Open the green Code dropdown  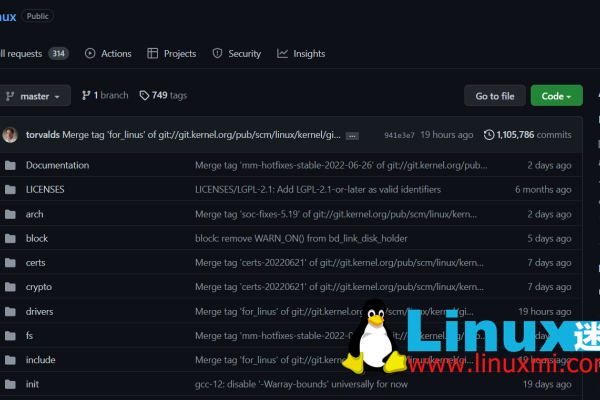(556, 96)
